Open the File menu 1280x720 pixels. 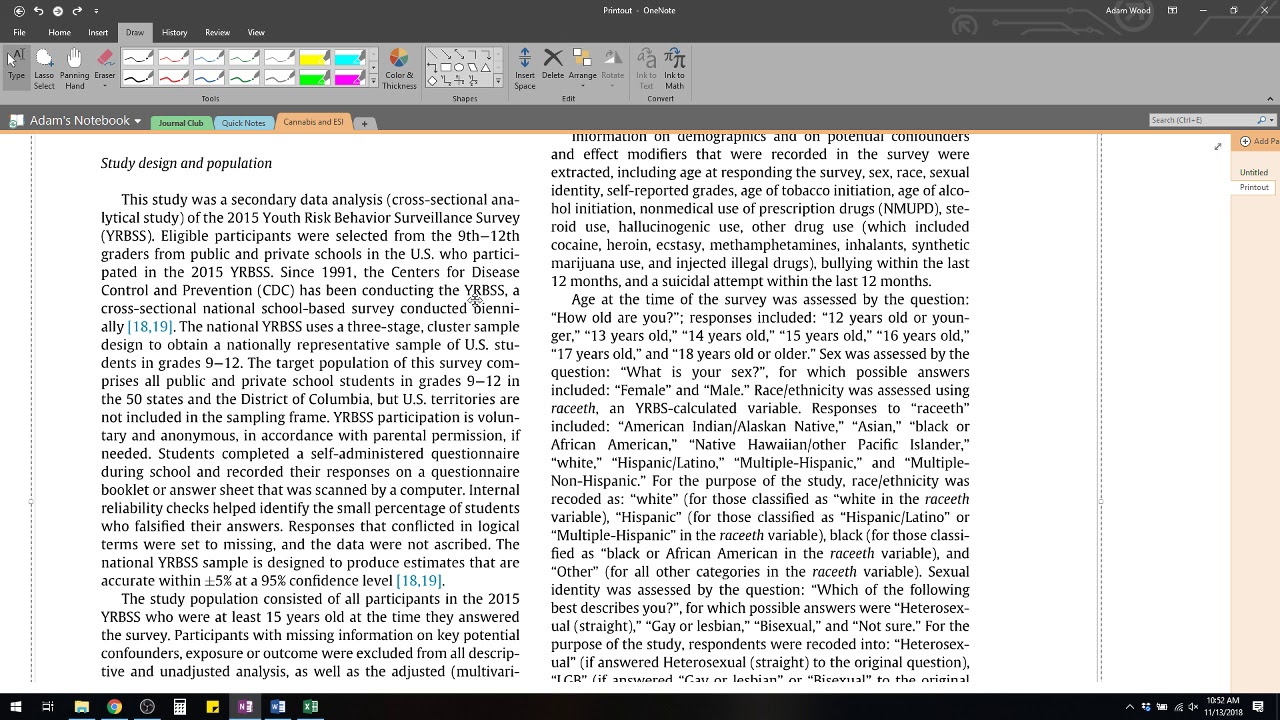point(19,32)
